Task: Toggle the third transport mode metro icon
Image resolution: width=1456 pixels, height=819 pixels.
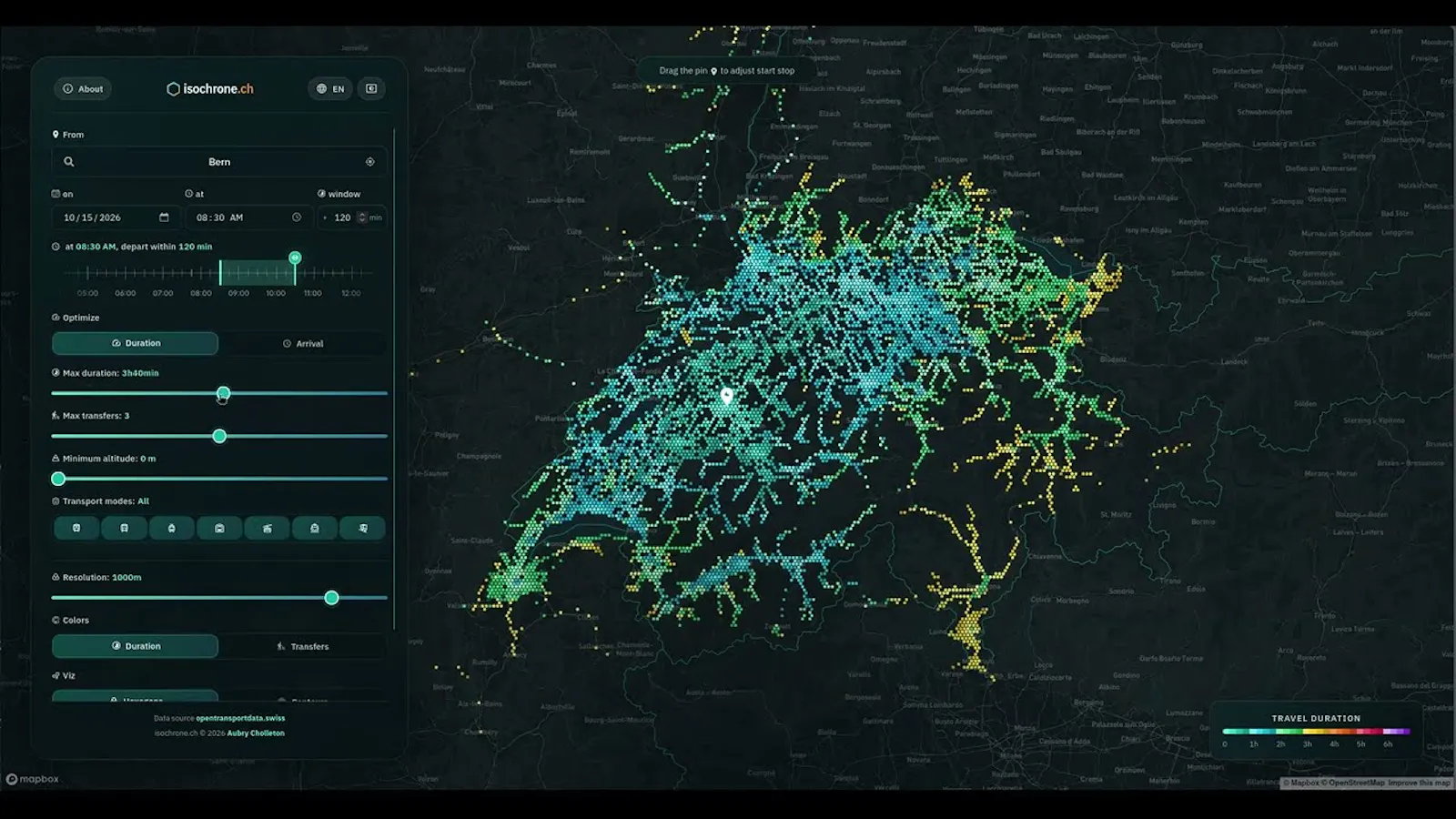Action: point(171,528)
